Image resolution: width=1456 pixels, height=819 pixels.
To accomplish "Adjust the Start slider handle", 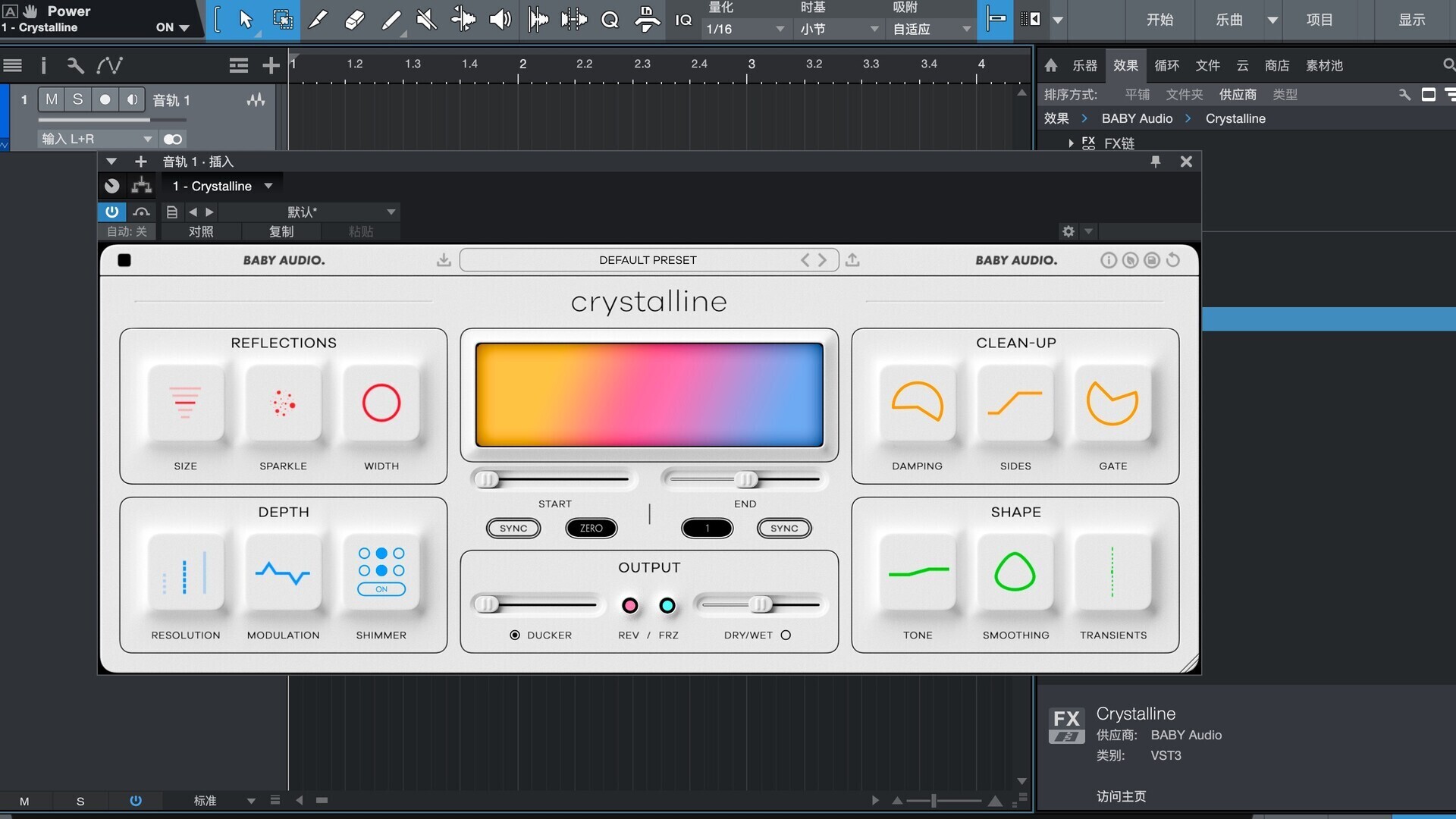I will [x=487, y=479].
